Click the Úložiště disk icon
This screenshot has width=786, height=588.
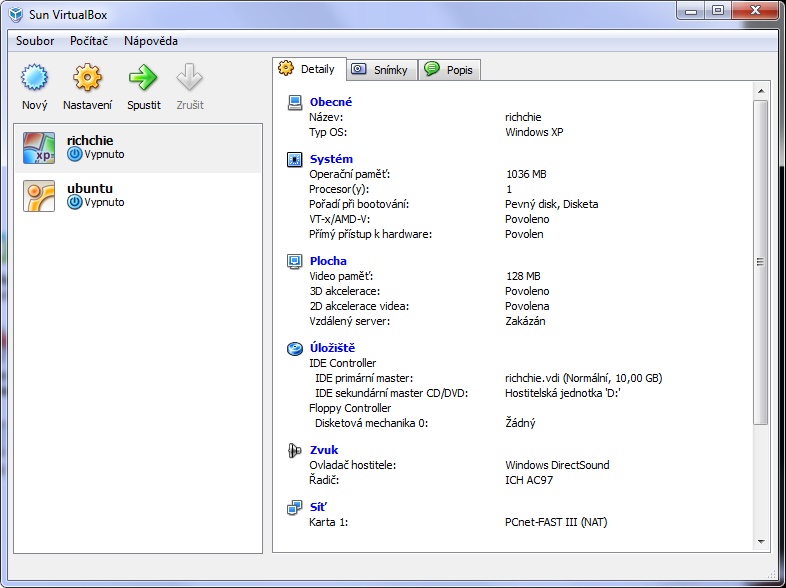(295, 348)
